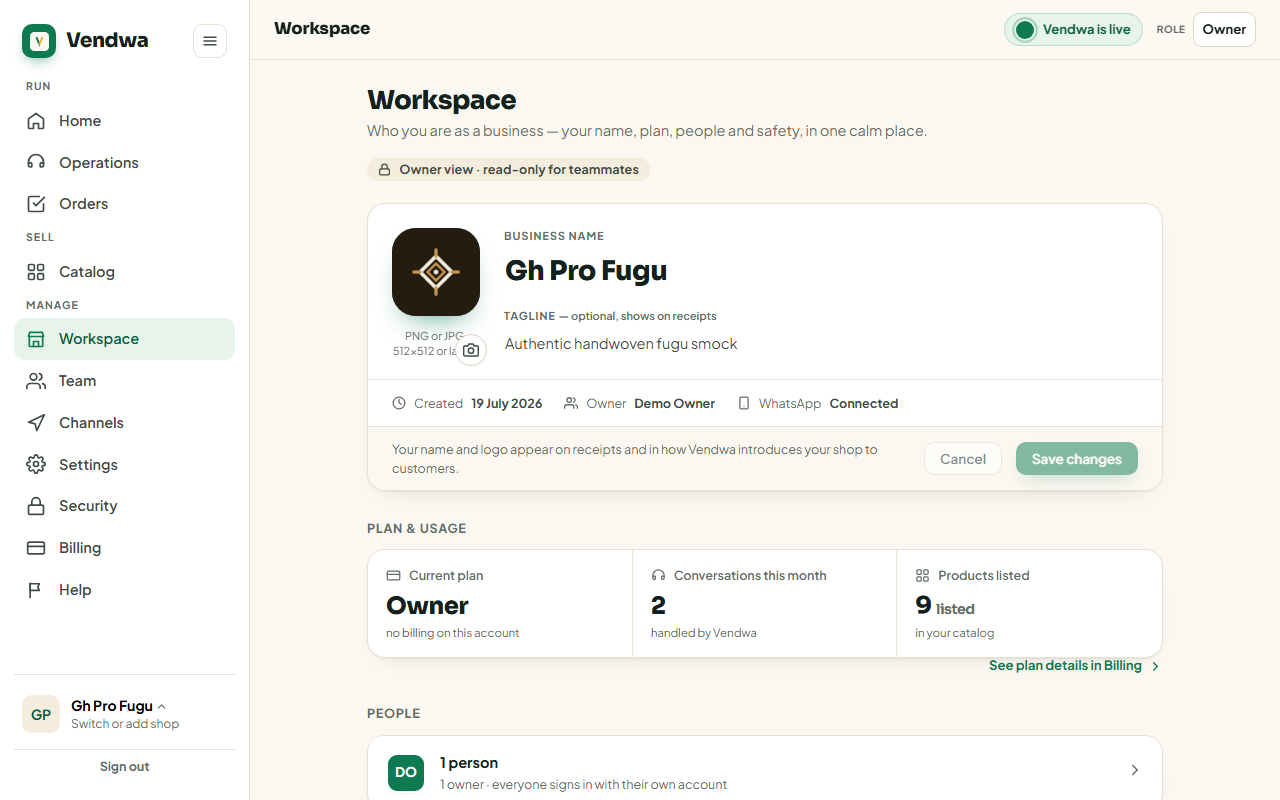Sign out of the account
Image resolution: width=1280 pixels, height=800 pixels.
(x=124, y=767)
